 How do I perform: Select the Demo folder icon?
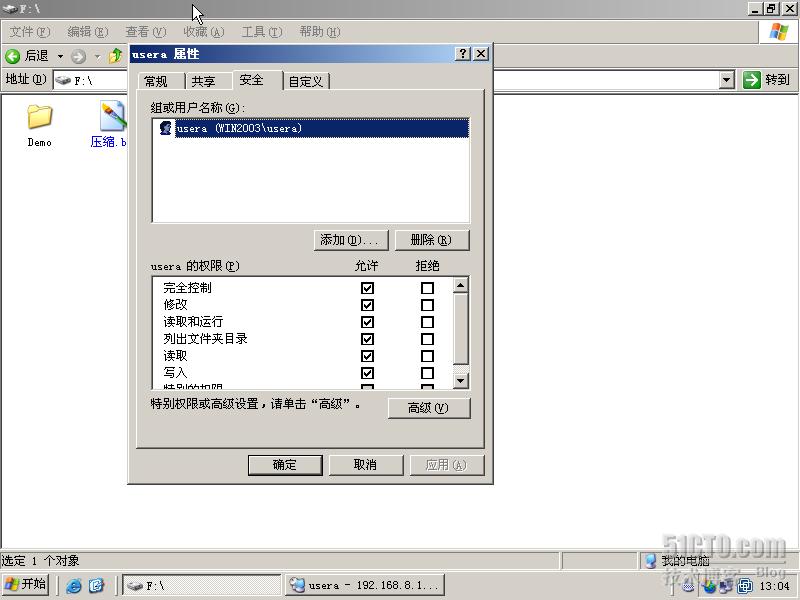(x=39, y=117)
